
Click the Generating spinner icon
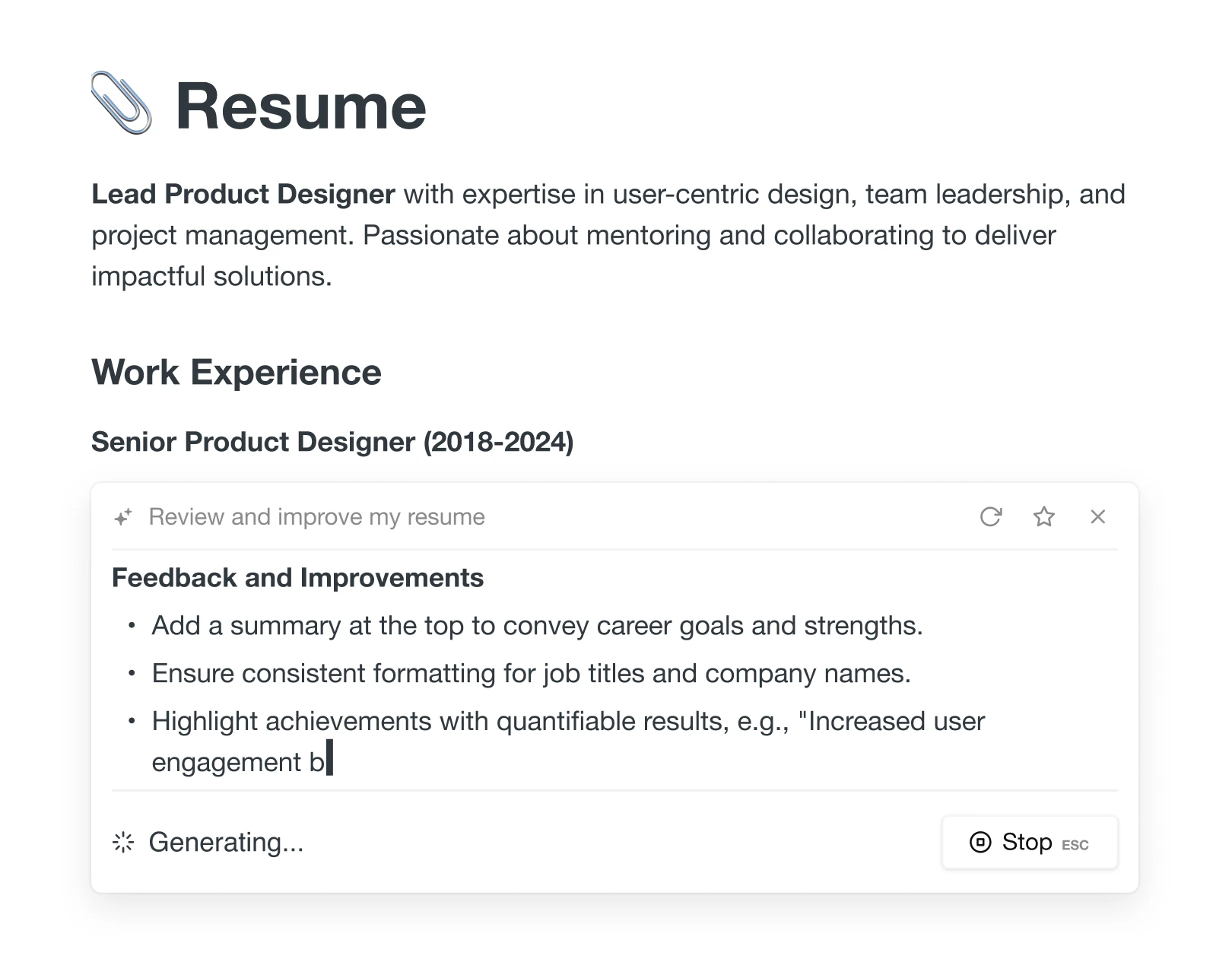123,842
